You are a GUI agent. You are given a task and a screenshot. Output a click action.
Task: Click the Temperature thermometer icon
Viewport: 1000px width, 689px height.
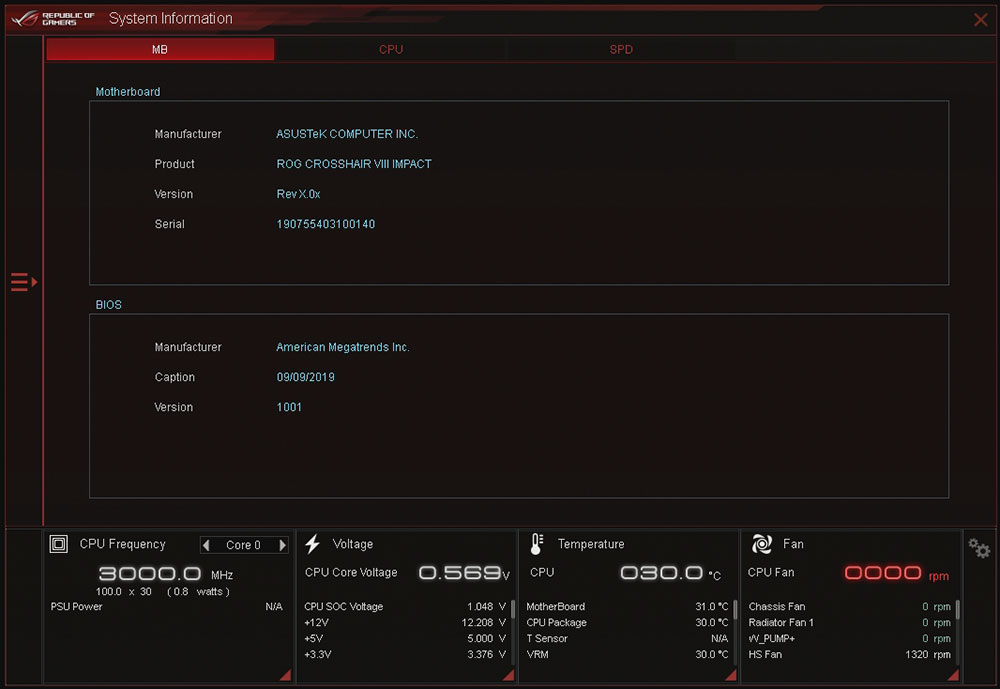(x=536, y=544)
